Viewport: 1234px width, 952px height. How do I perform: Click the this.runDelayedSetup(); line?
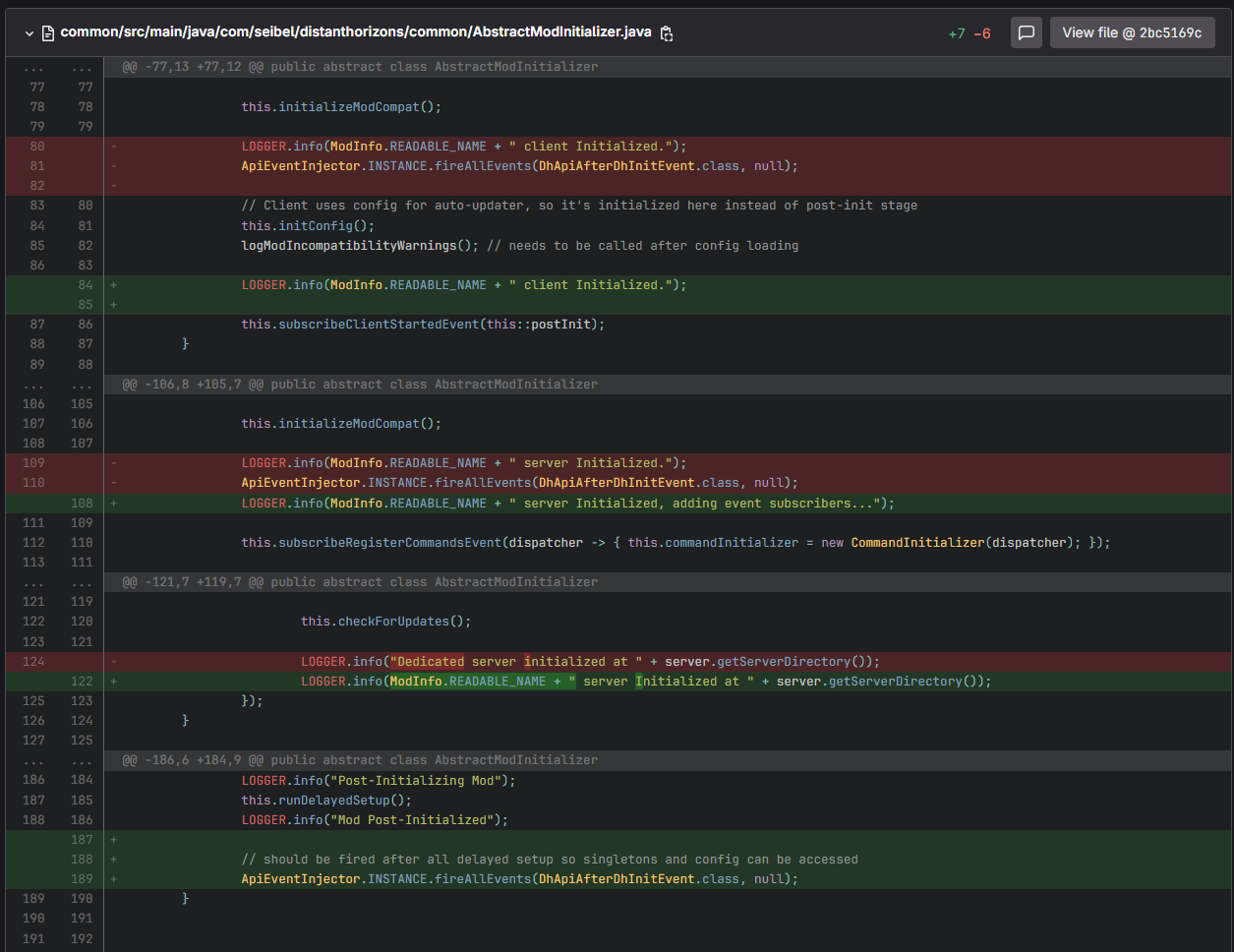326,801
